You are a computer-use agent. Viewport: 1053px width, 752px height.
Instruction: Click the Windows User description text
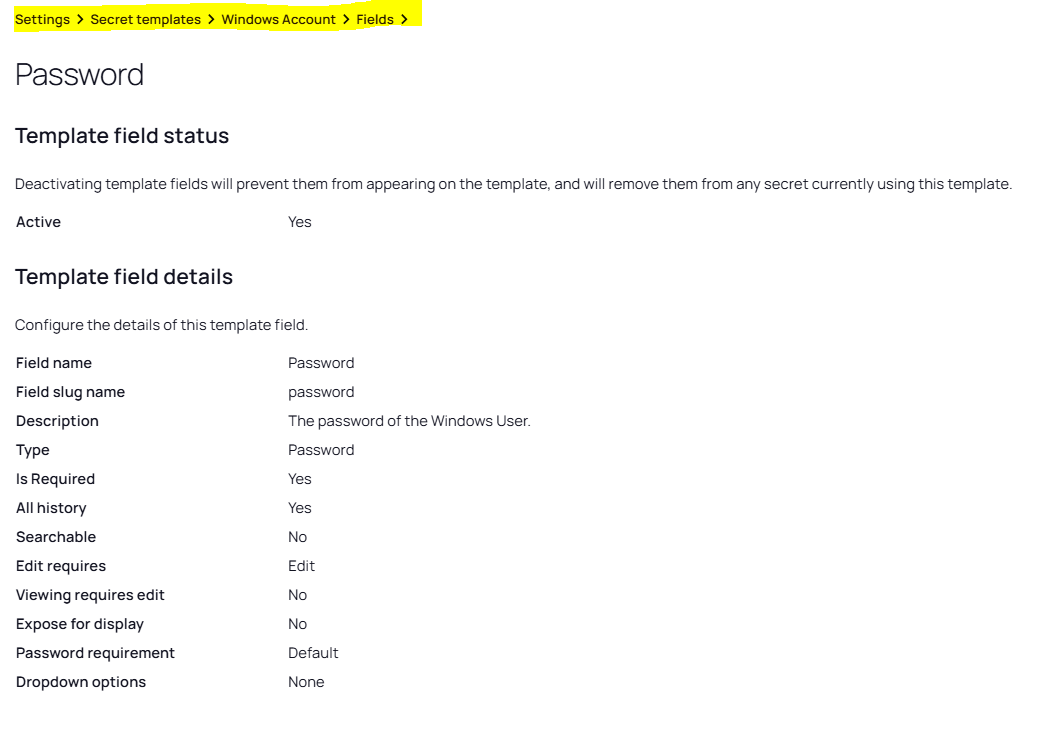(x=409, y=421)
